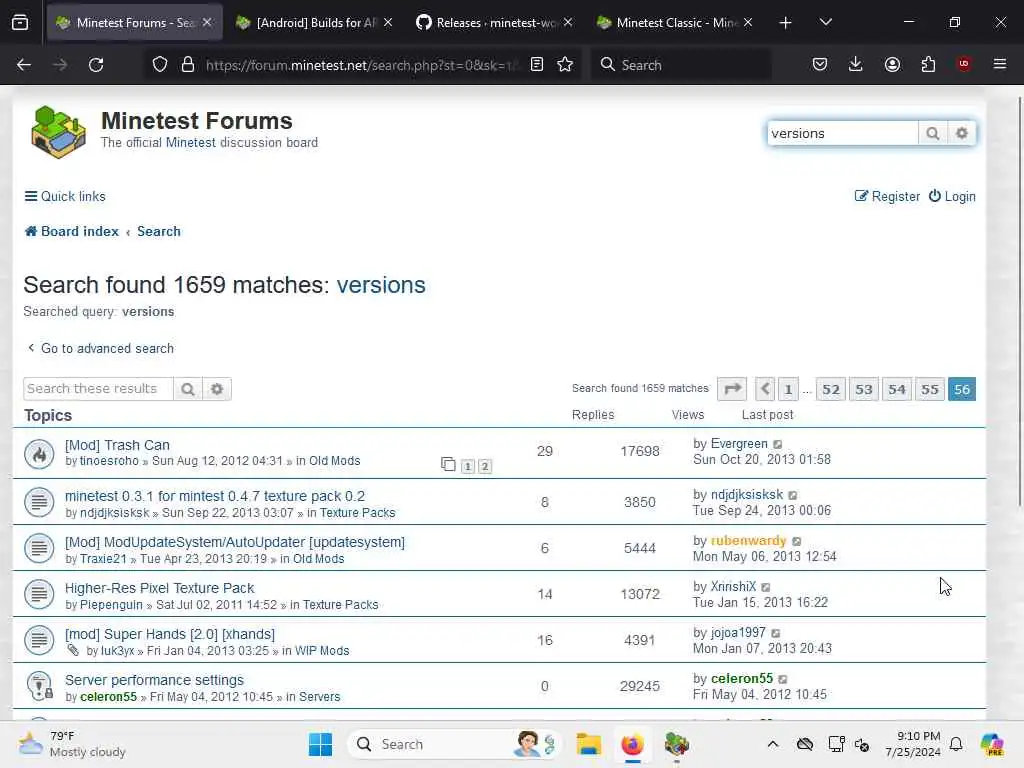The width and height of the screenshot is (1024, 768).
Task: Open the weather widget on taskbar
Action: click(72, 744)
